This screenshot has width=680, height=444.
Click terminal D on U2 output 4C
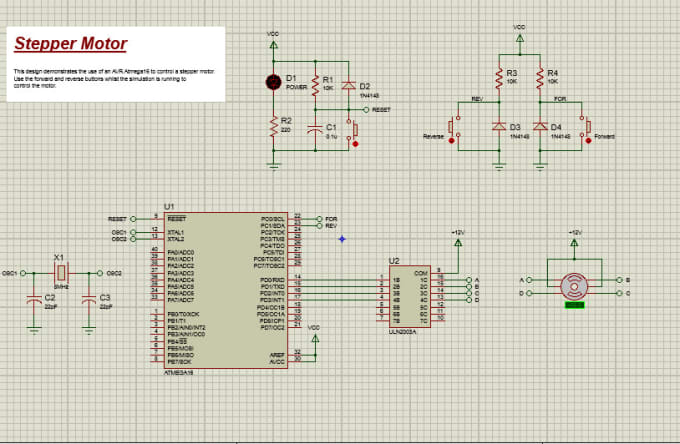point(469,300)
